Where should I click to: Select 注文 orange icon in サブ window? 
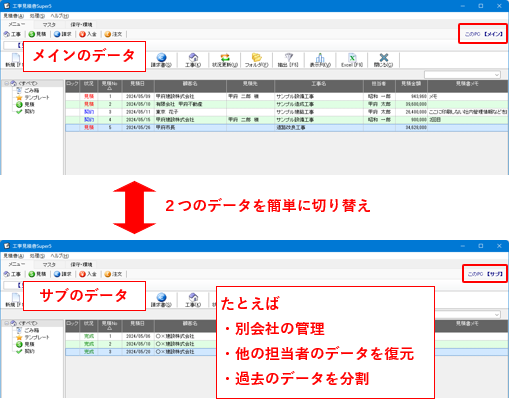pyautogui.click(x=113, y=274)
